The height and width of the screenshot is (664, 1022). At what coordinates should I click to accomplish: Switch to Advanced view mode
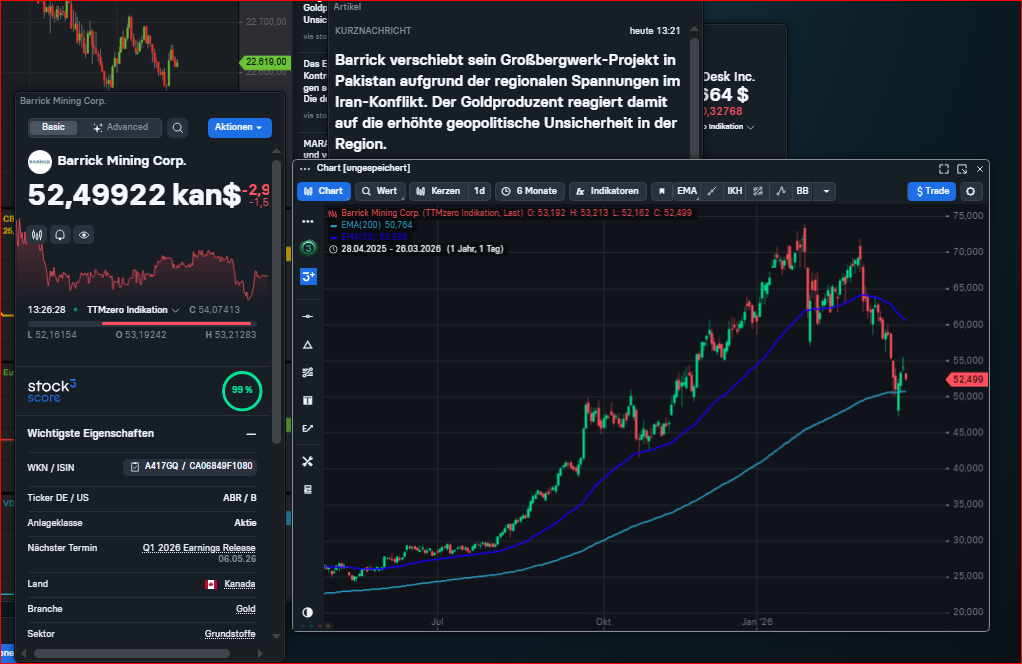coord(121,128)
